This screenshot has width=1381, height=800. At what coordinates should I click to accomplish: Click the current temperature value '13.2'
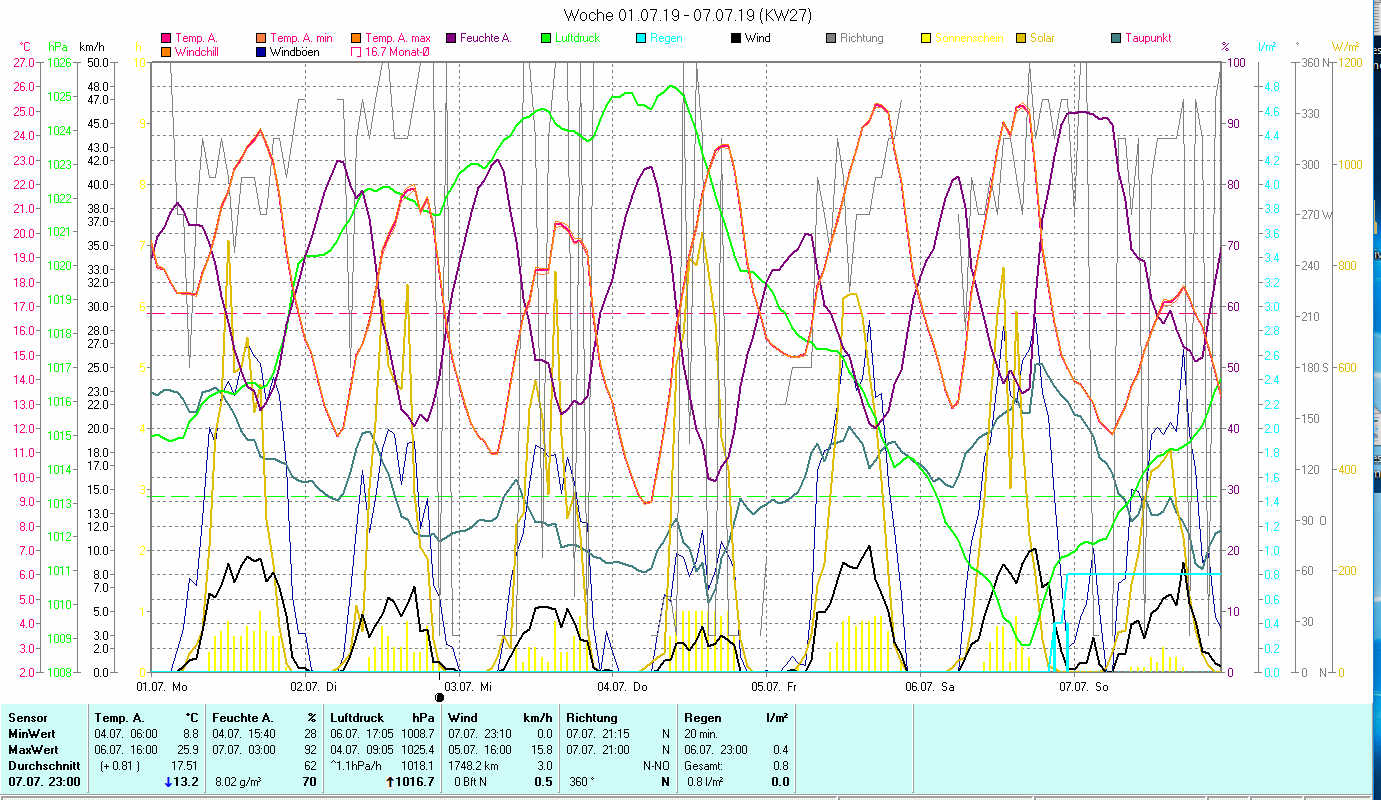pyautogui.click(x=187, y=782)
